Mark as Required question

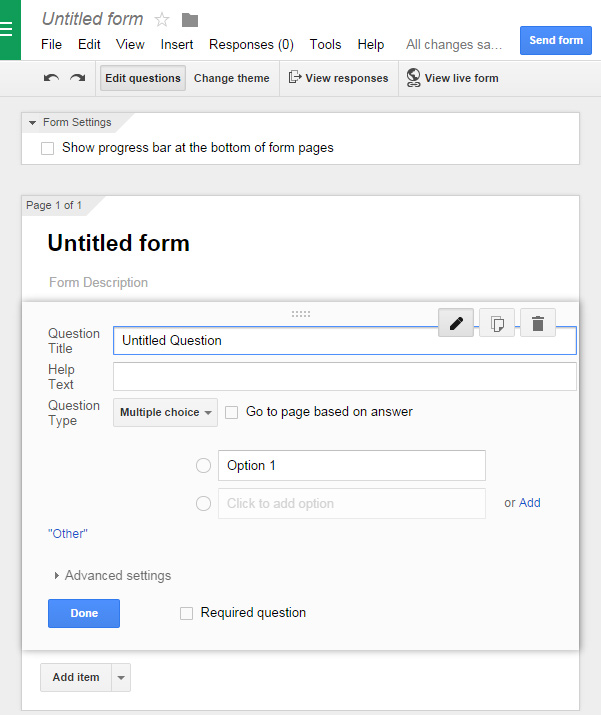coord(187,613)
